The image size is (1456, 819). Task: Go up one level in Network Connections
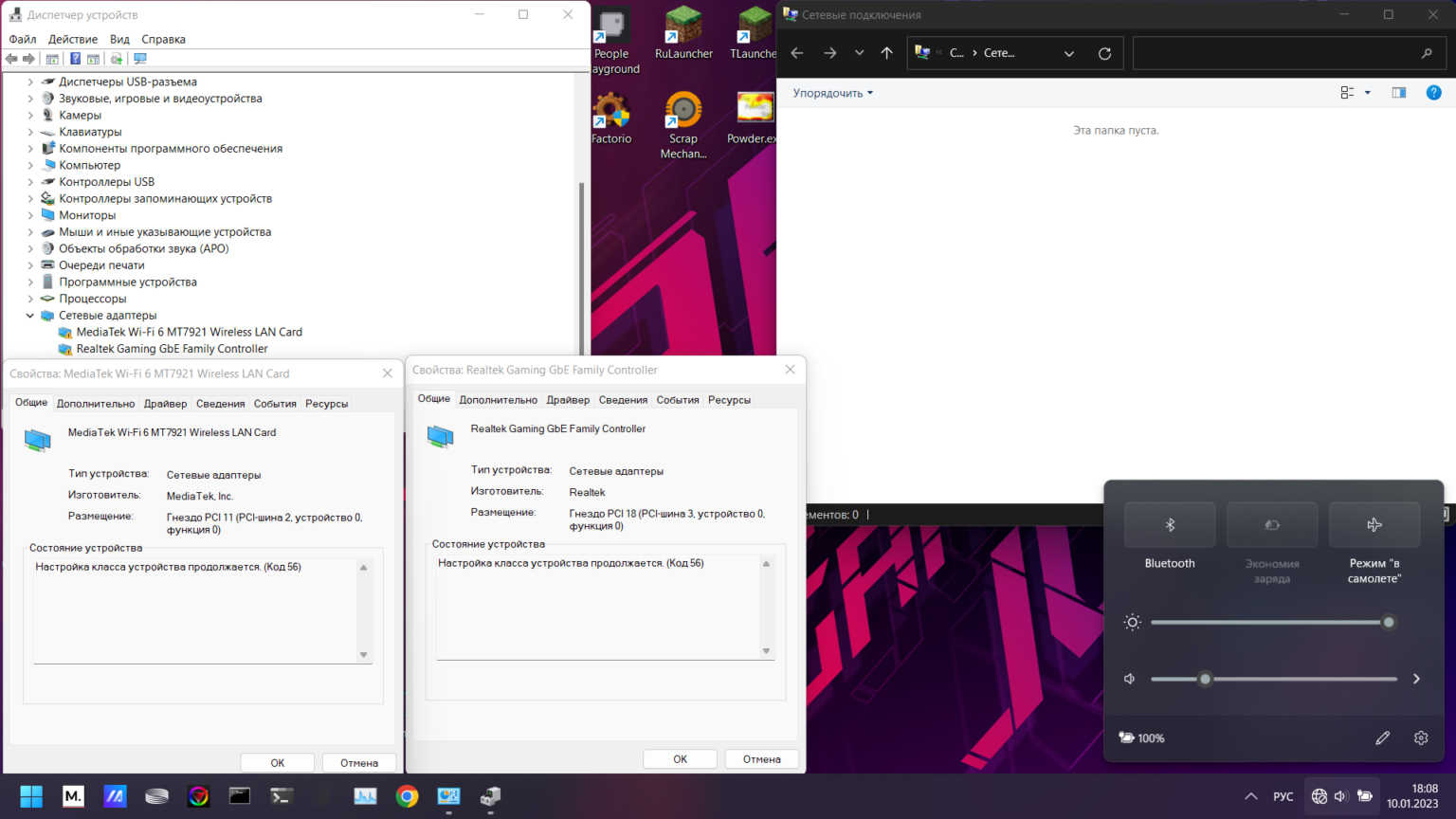click(886, 53)
